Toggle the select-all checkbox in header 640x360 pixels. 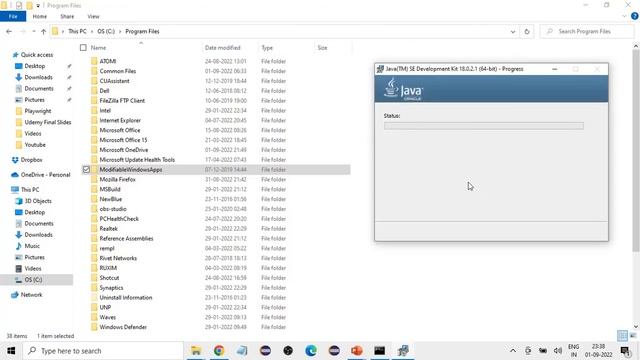tap(83, 48)
